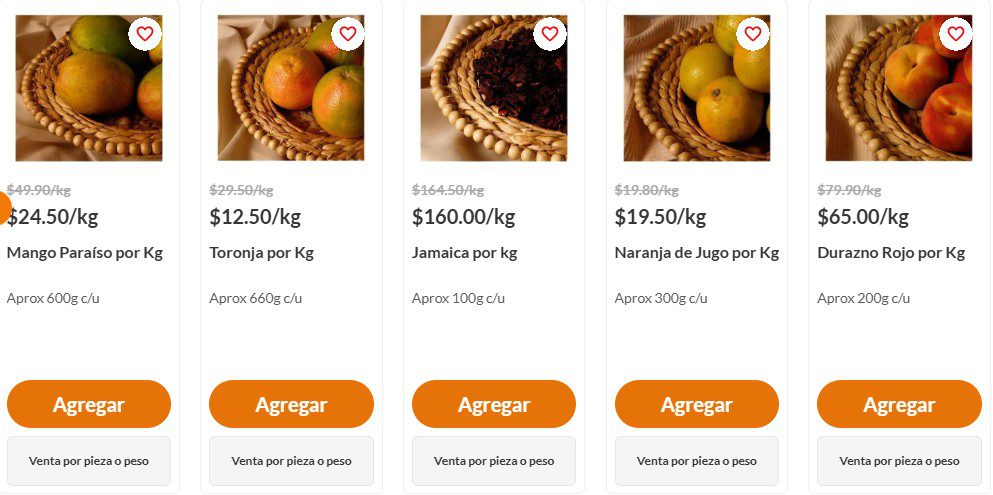
Task: Click Agregar under Naranja de Jugo
Action: coord(696,404)
